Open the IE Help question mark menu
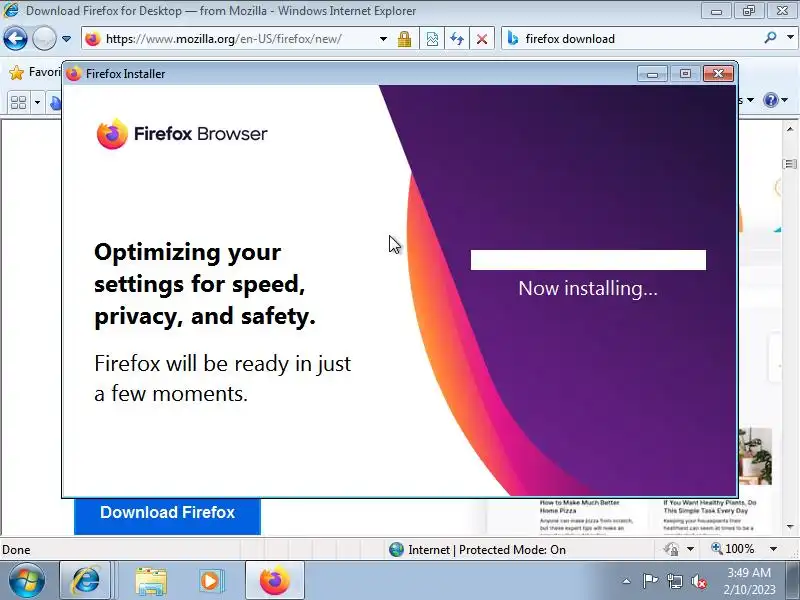The height and width of the screenshot is (600, 800). click(x=770, y=100)
